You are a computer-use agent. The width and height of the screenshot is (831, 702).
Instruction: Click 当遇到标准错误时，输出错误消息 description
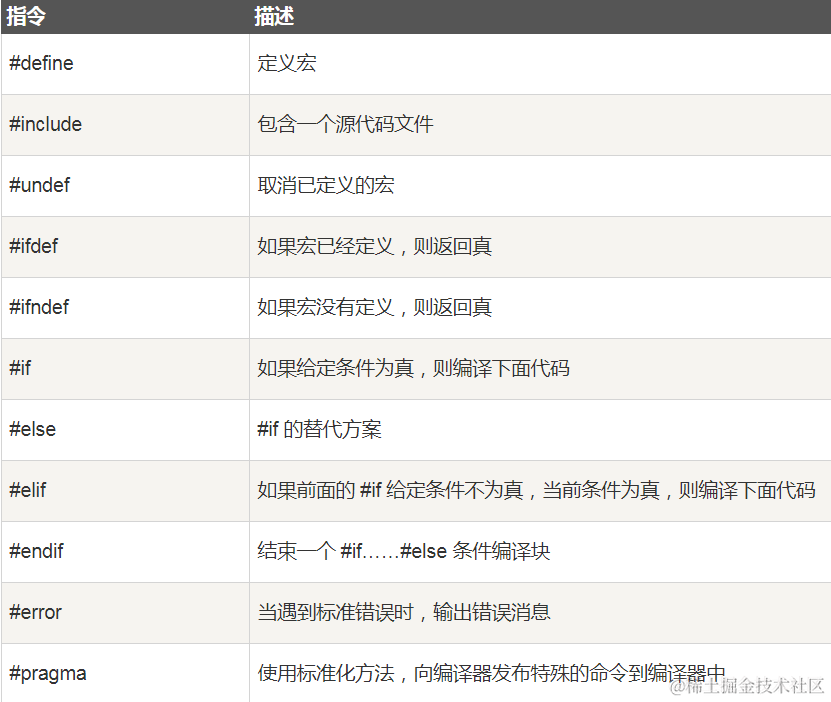coord(404,612)
